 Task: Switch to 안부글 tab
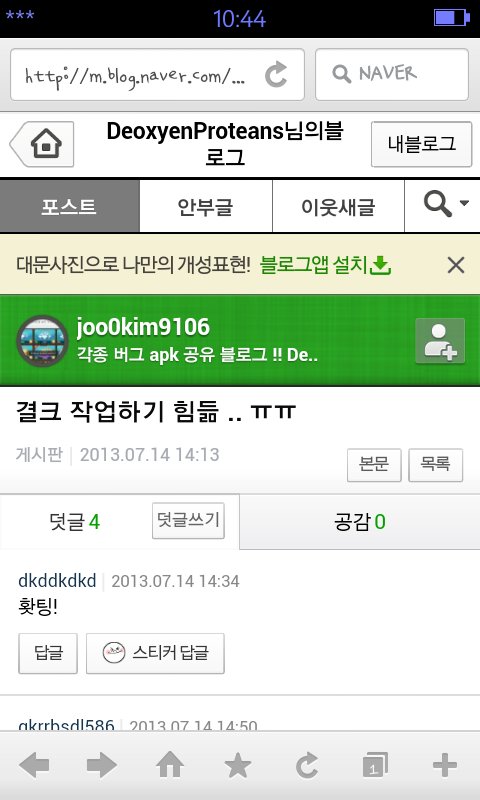[206, 207]
